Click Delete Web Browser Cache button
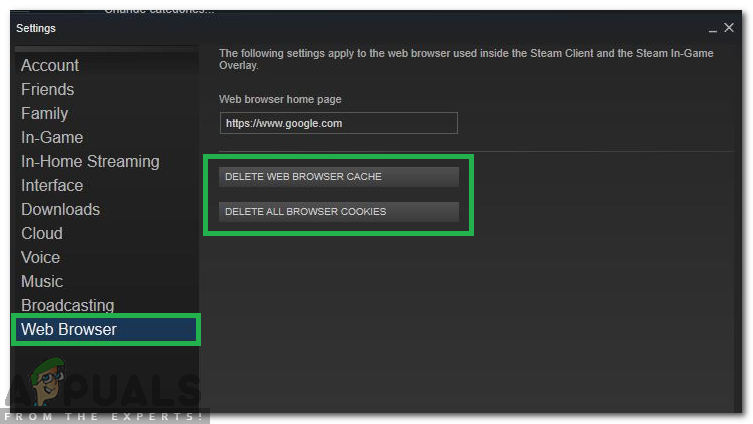This screenshot has width=753, height=424. click(x=339, y=177)
